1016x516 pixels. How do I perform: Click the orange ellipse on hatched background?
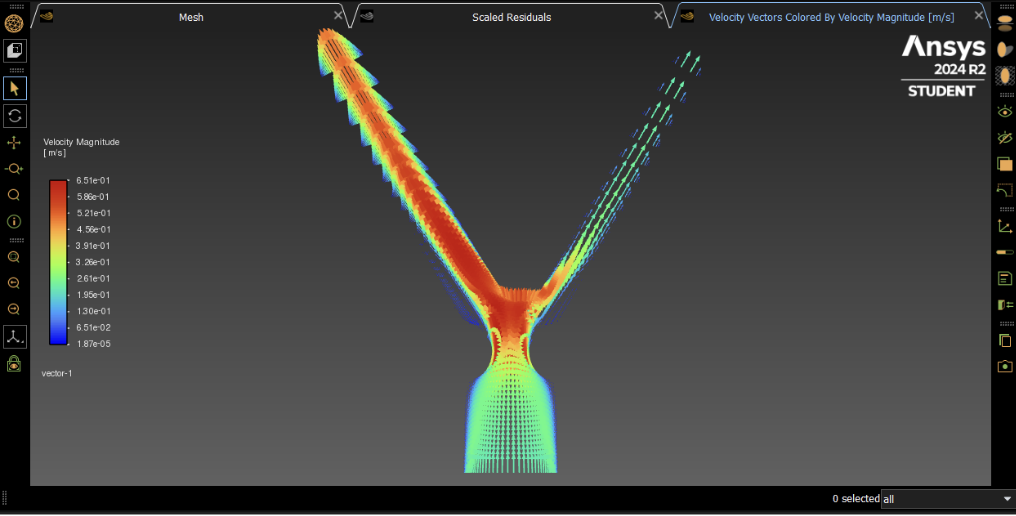[1005, 75]
